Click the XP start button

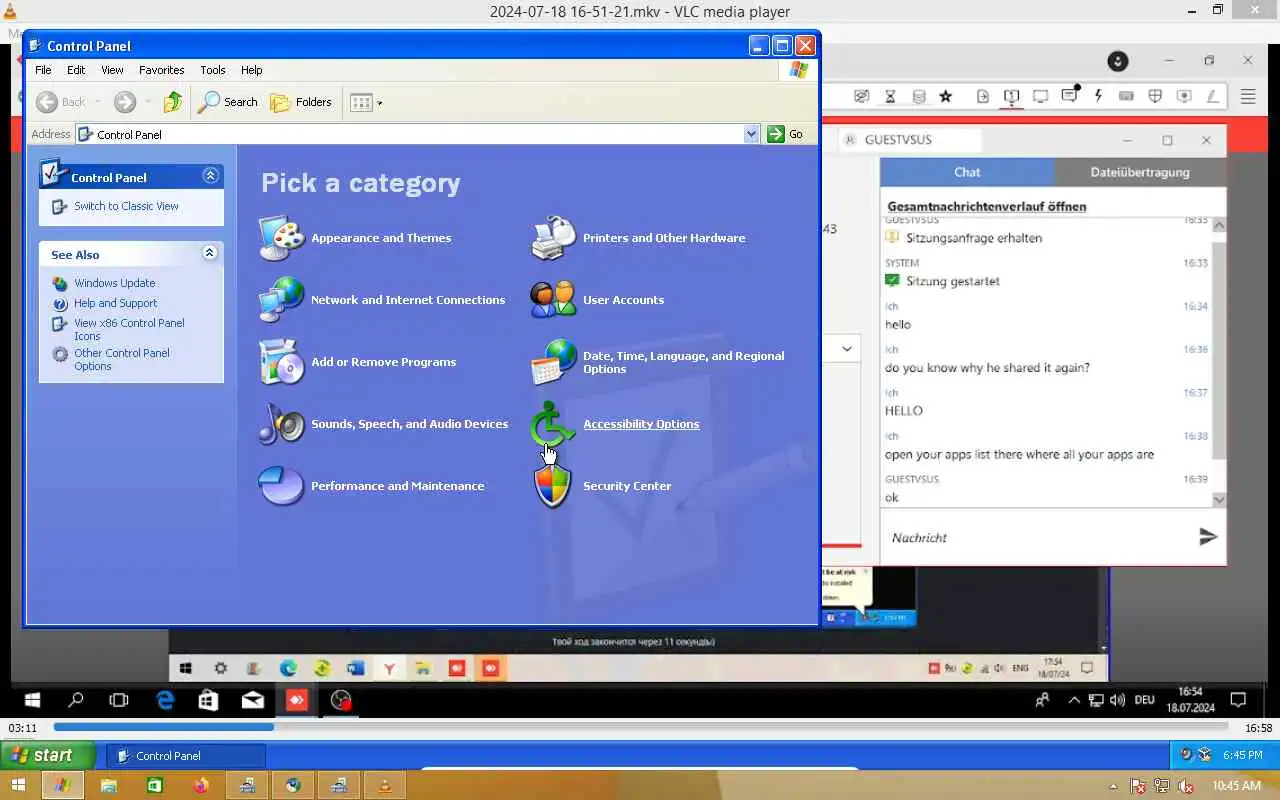click(x=48, y=755)
